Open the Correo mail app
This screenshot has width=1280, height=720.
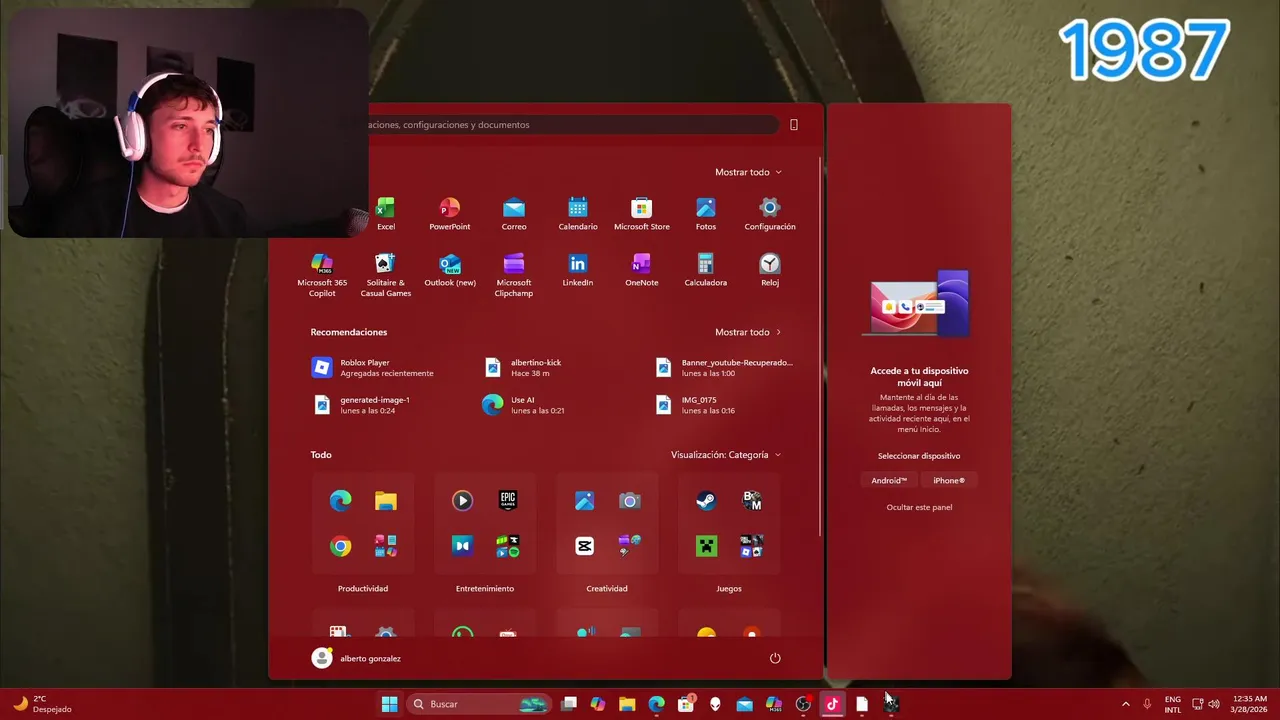point(514,214)
